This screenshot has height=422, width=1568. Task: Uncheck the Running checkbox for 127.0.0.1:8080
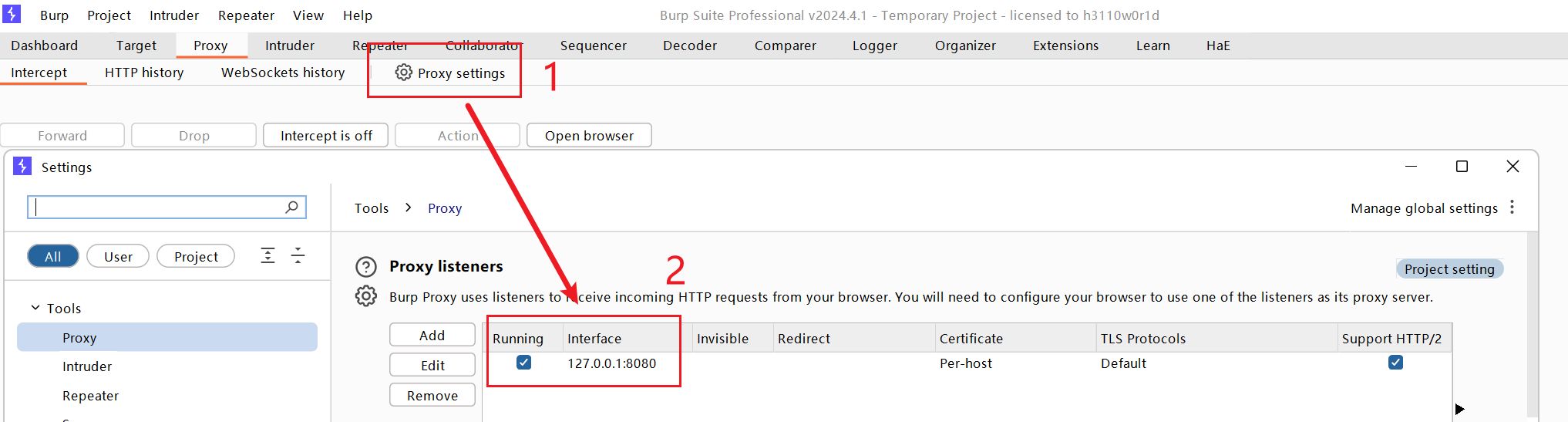point(524,363)
